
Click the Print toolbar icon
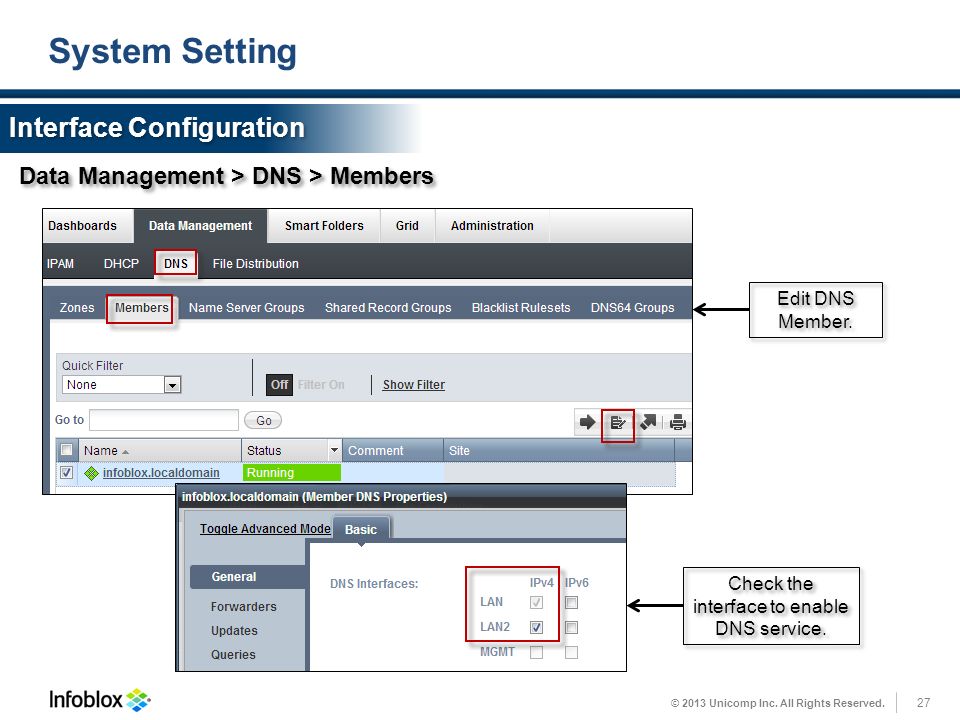(678, 422)
